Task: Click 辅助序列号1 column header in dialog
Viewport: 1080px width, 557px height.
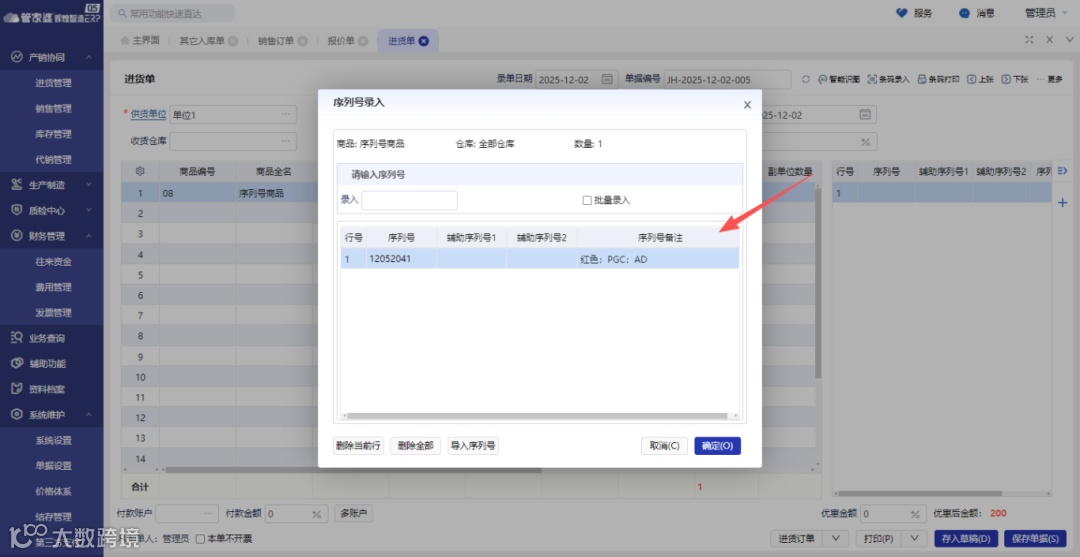Action: point(471,238)
